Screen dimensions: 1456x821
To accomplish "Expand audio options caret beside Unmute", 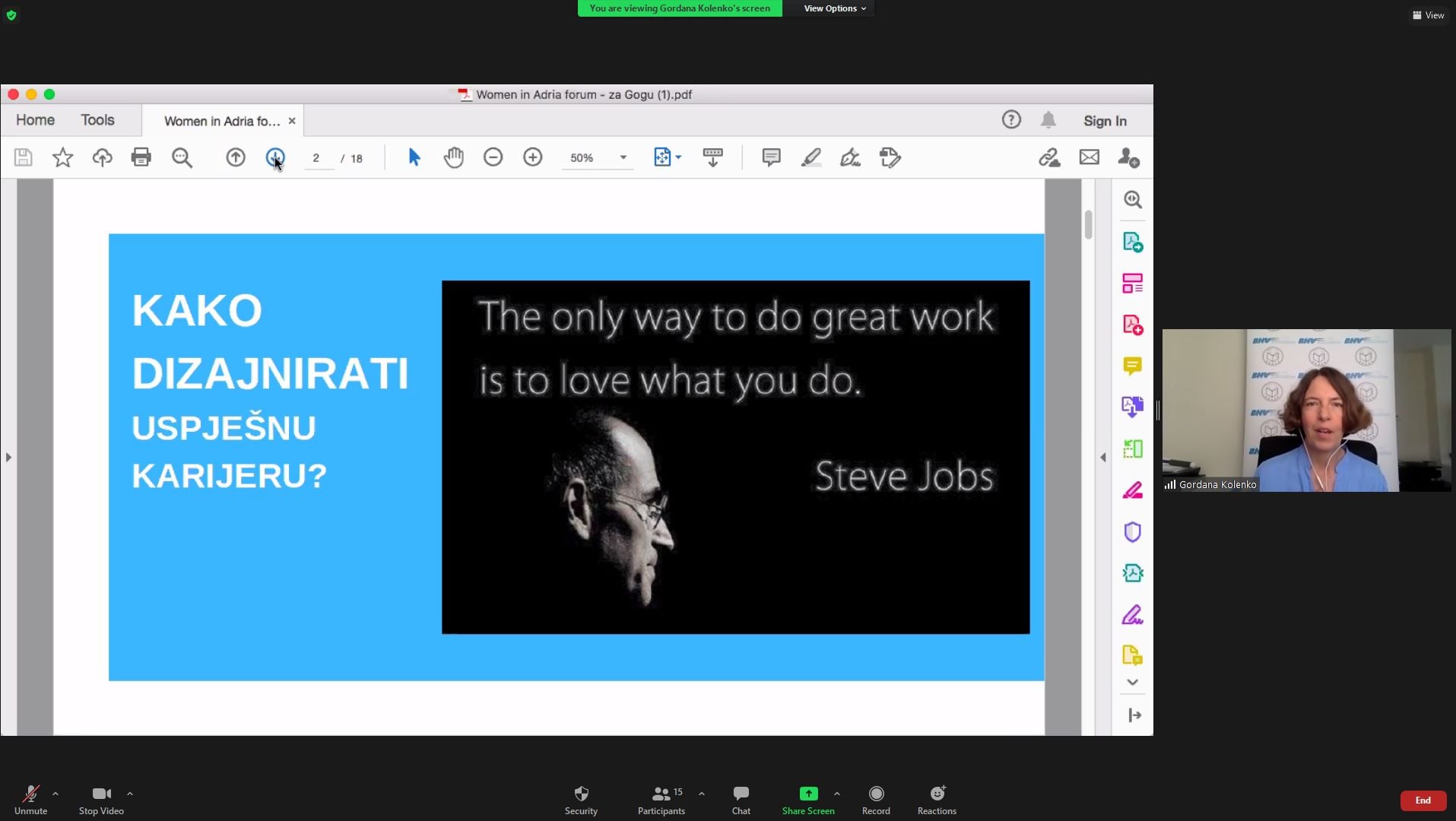I will 56,794.
